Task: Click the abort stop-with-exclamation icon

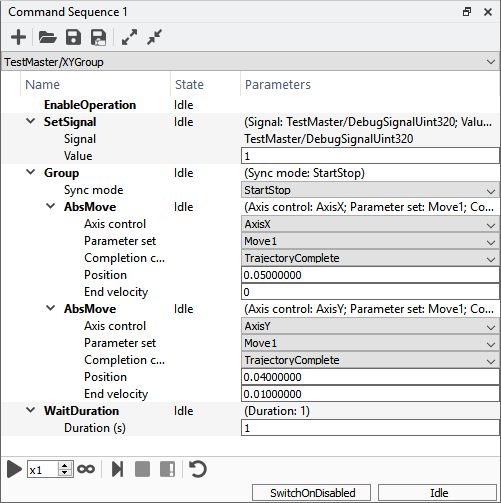Action: (x=168, y=469)
